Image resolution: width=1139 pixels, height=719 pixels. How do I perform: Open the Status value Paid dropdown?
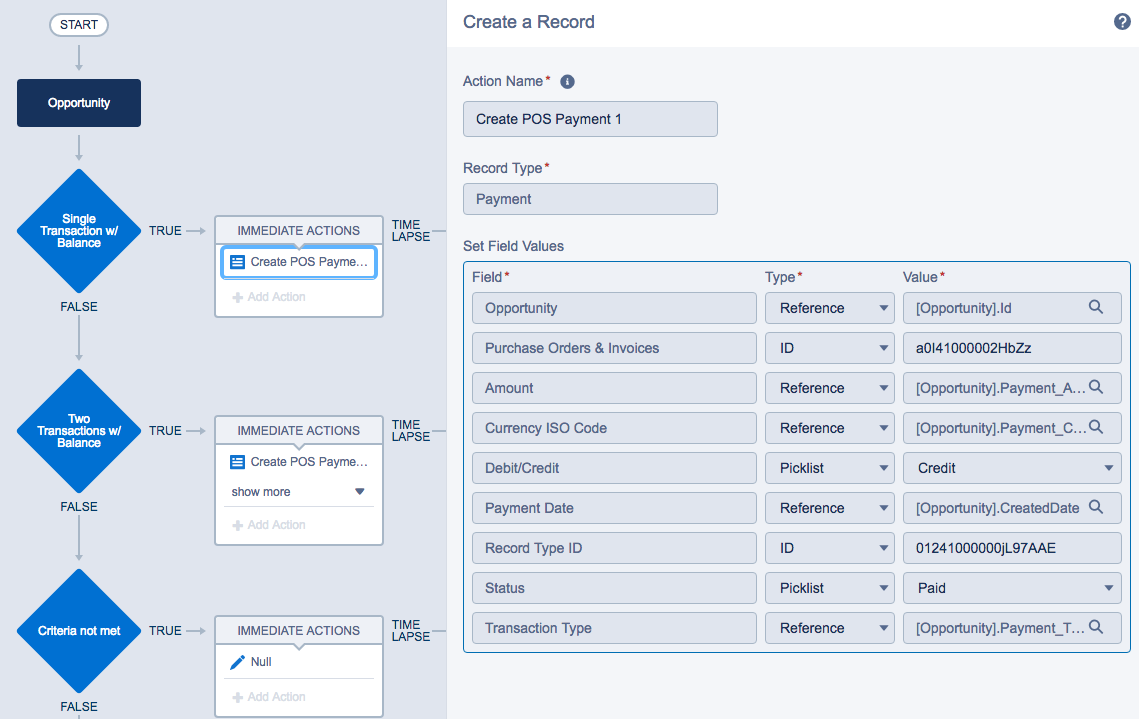(1011, 588)
